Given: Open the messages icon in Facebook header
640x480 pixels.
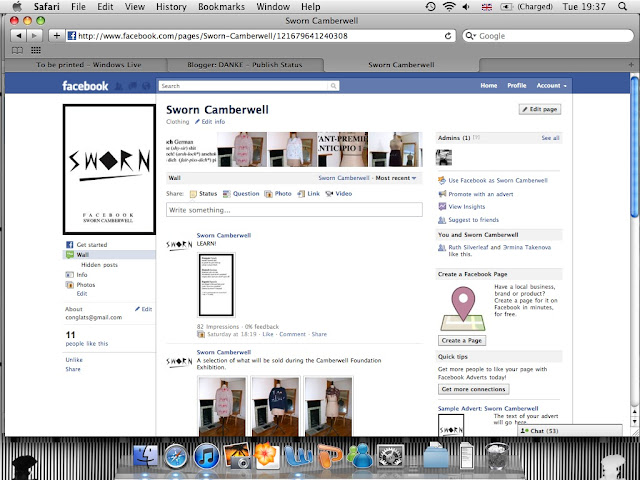Looking at the screenshot, I should pos(133,86).
